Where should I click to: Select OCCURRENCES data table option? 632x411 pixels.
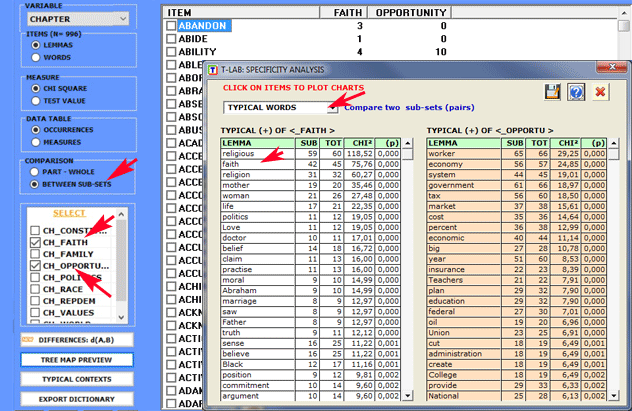coord(36,130)
